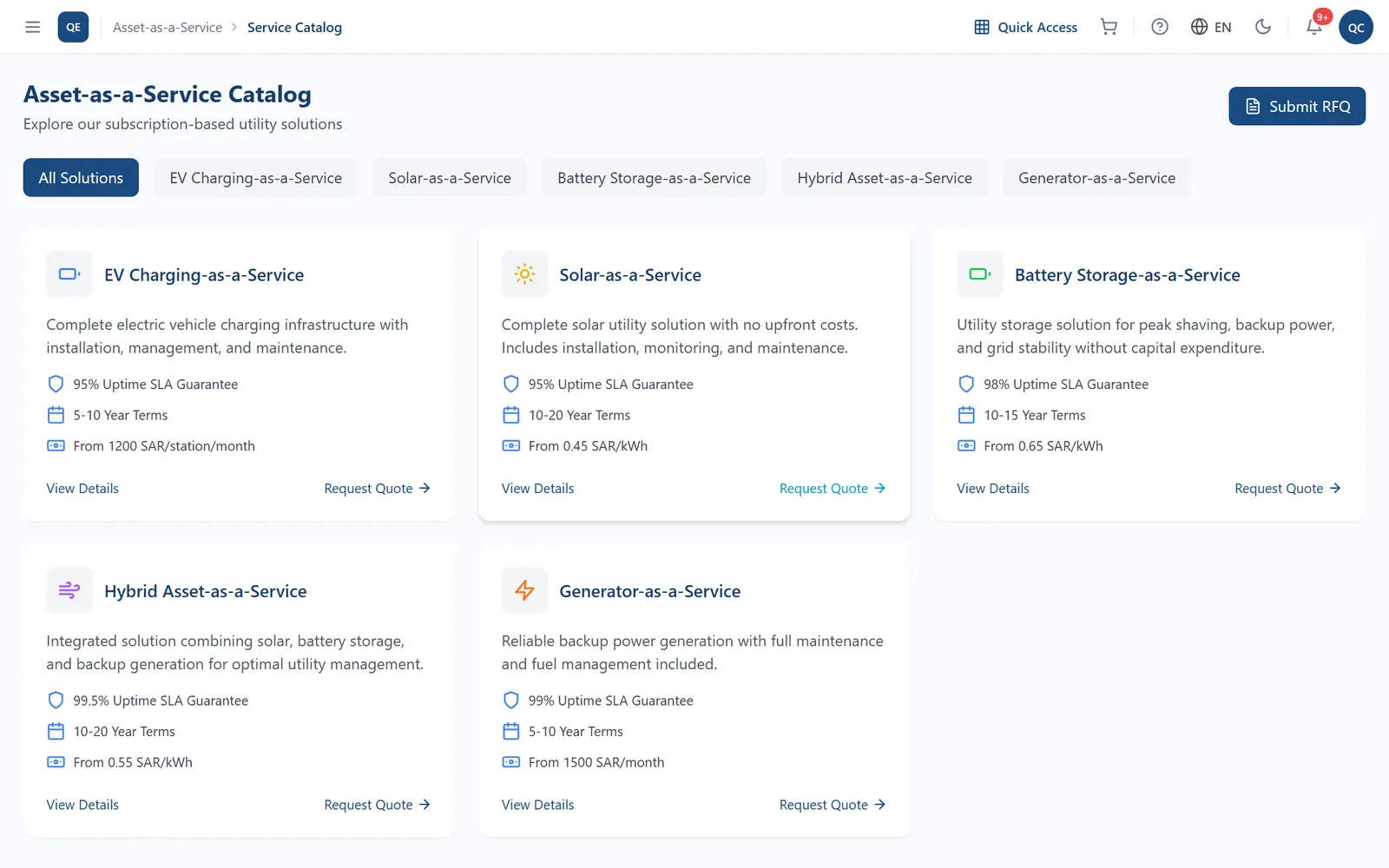View Details for Battery Storage-as-a-Service
This screenshot has width=1389, height=868.
[x=993, y=489]
